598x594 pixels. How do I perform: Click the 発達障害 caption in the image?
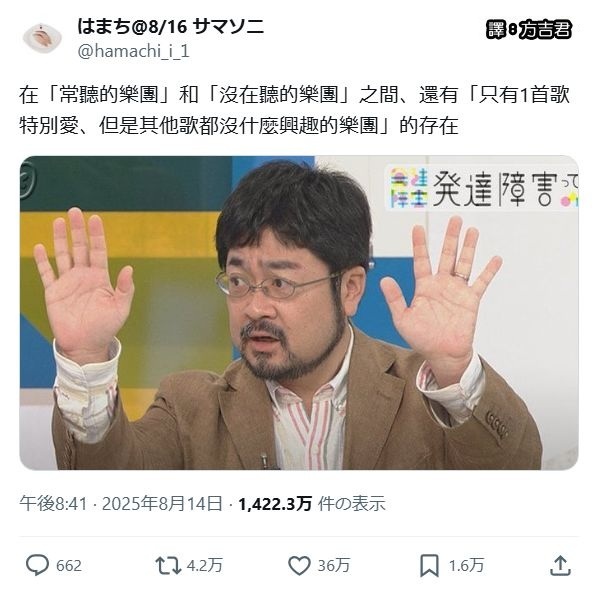pos(492,189)
